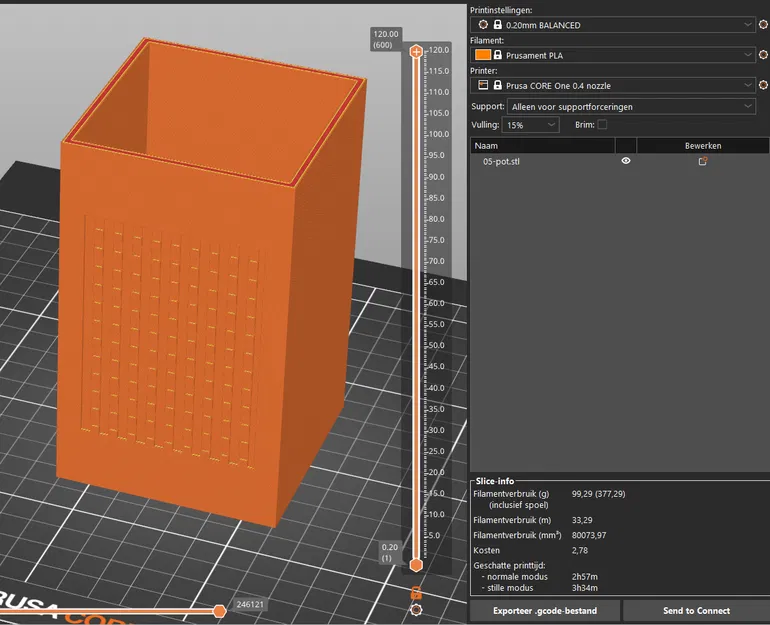Open the Vulling infill percentage dropdown

(530, 125)
